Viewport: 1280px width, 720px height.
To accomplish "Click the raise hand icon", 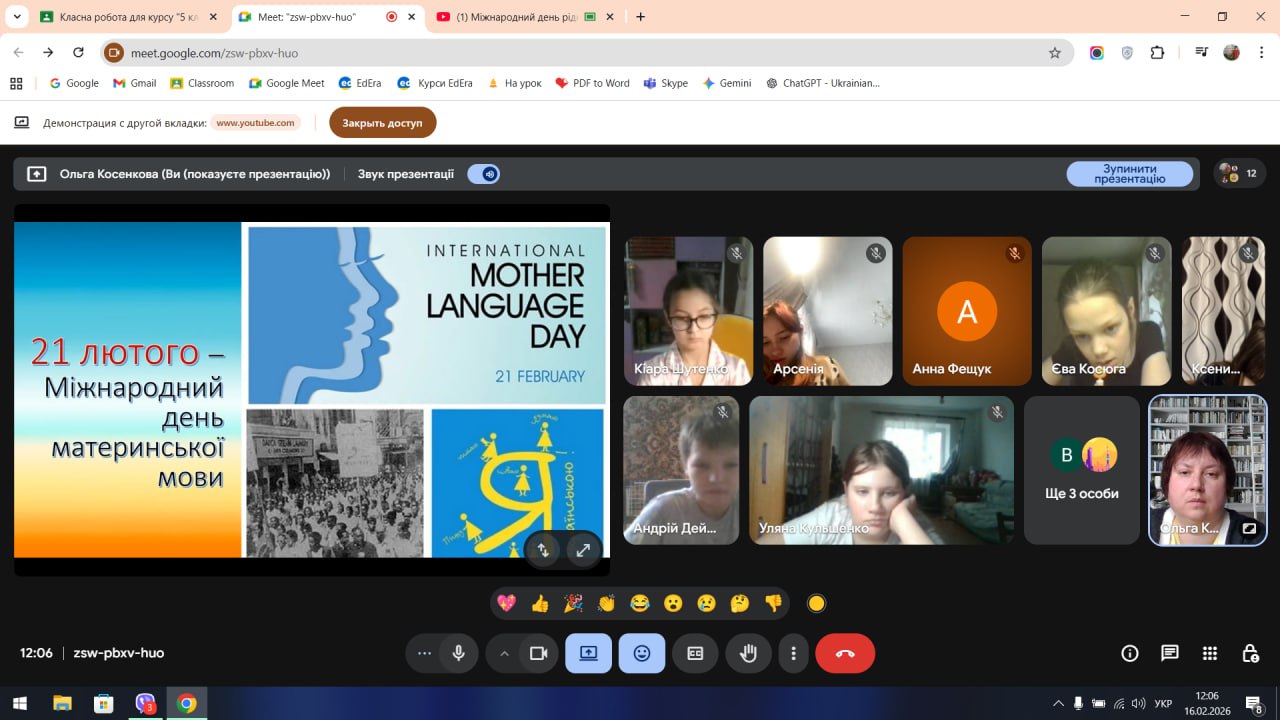I will [x=748, y=653].
